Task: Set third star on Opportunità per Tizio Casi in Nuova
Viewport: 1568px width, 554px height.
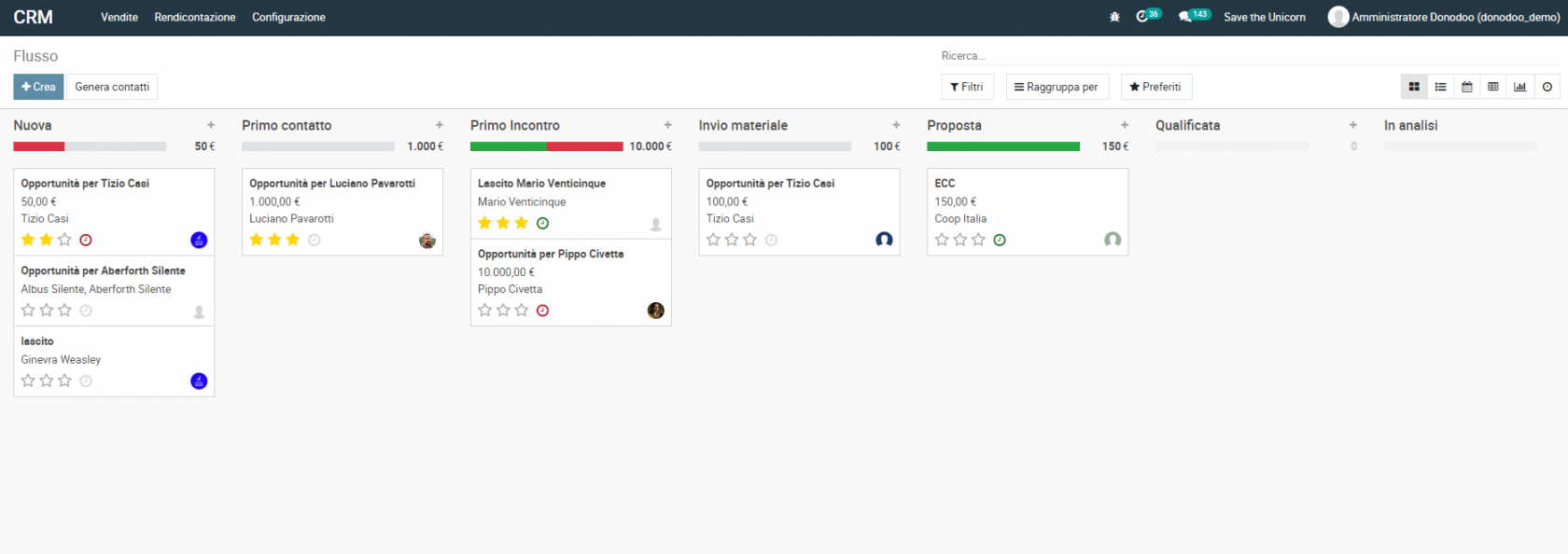Action: pyautogui.click(x=64, y=240)
